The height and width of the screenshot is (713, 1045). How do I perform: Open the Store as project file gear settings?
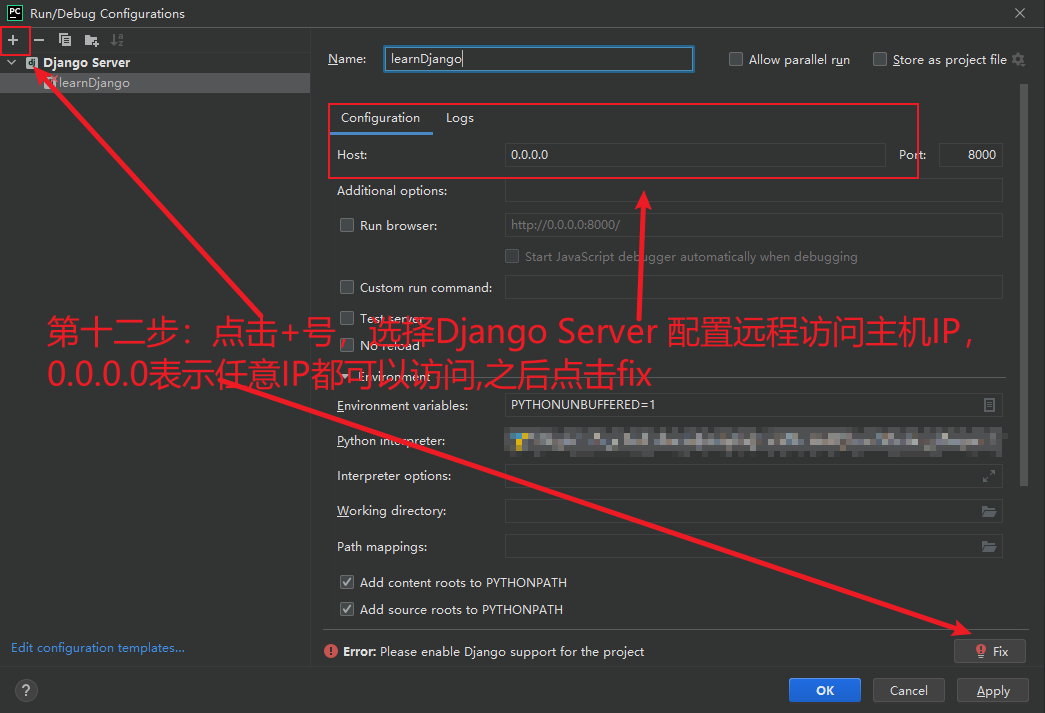point(1018,59)
